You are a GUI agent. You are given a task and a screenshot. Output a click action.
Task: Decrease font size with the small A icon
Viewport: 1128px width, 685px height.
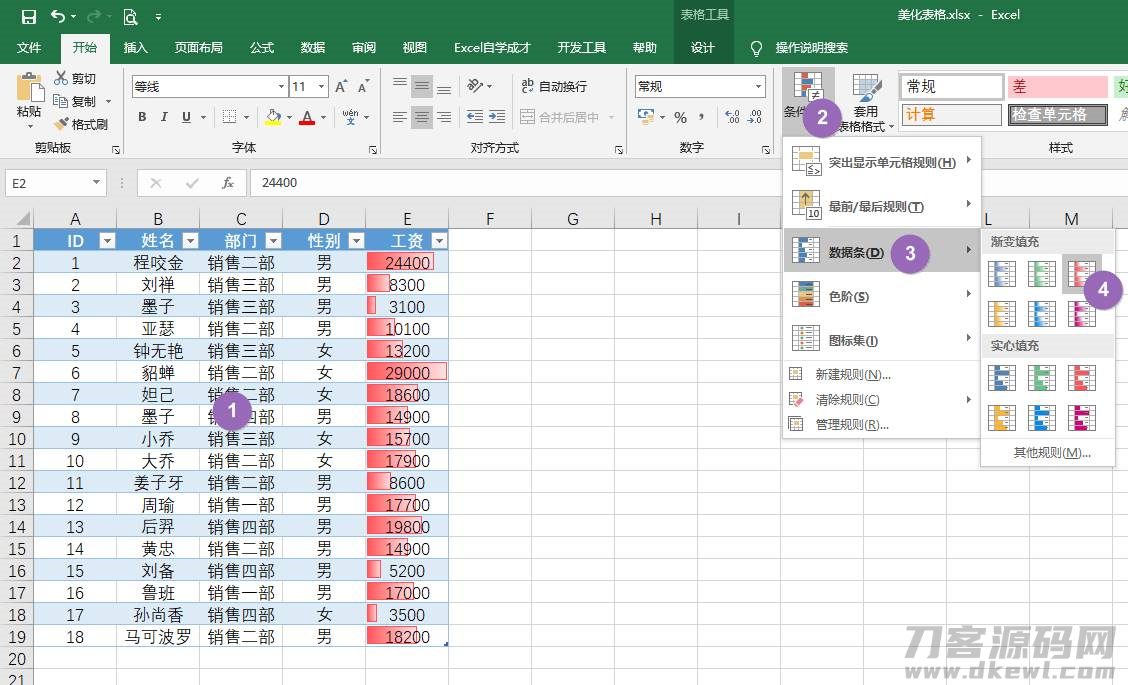pos(363,86)
